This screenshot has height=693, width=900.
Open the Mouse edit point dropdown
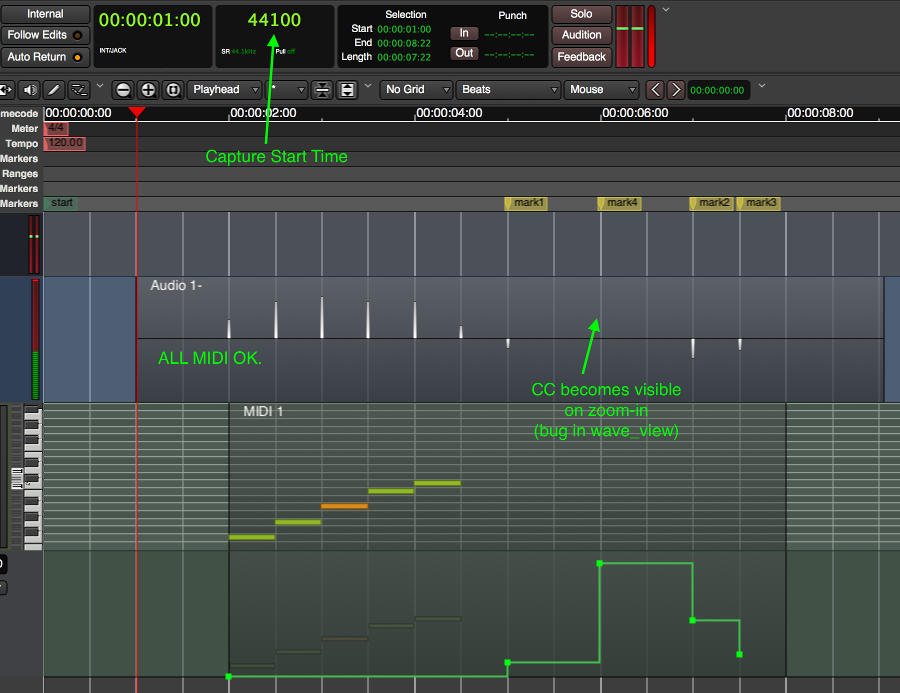tap(601, 90)
